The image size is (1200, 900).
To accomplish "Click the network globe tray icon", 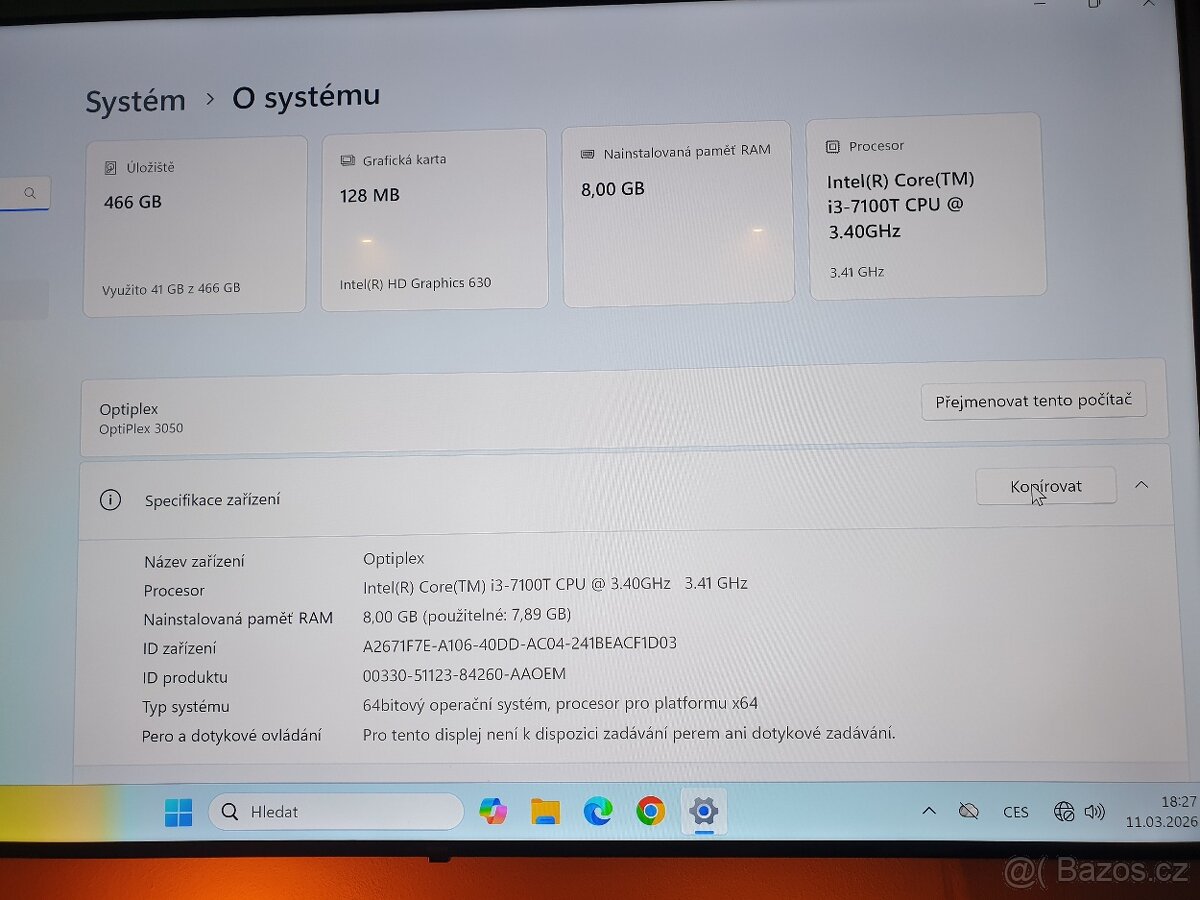I will [x=1064, y=811].
